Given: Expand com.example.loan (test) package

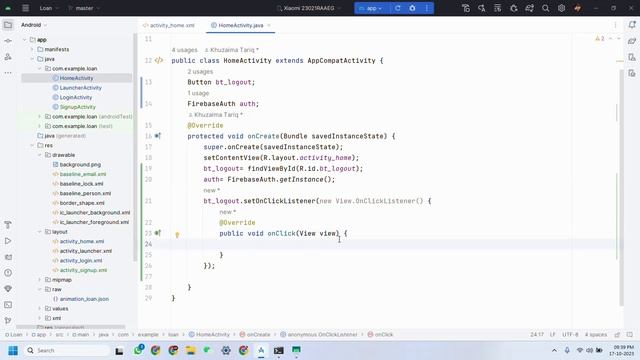Looking at the screenshot, I should (x=40, y=126).
